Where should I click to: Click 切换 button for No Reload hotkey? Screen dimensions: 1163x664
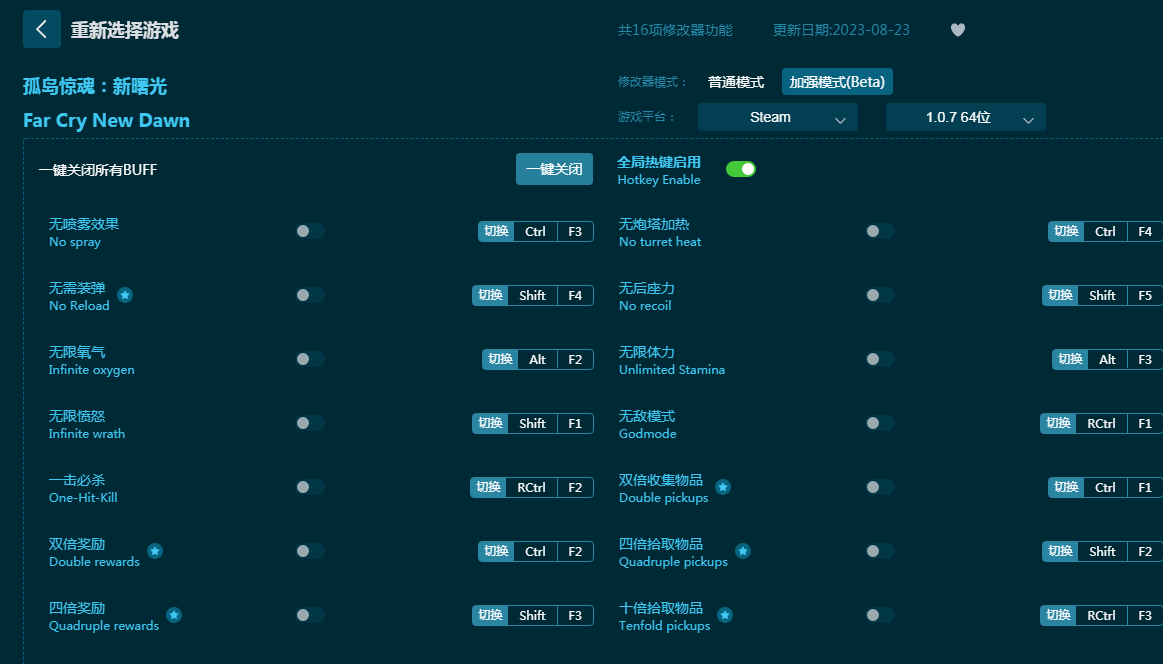(x=490, y=295)
